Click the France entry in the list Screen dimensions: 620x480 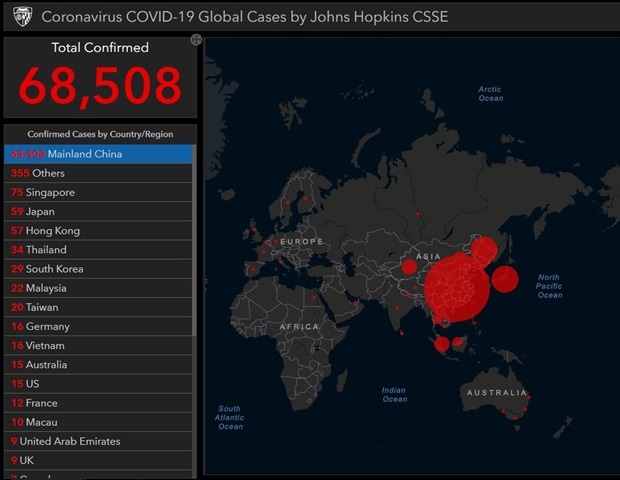98,403
